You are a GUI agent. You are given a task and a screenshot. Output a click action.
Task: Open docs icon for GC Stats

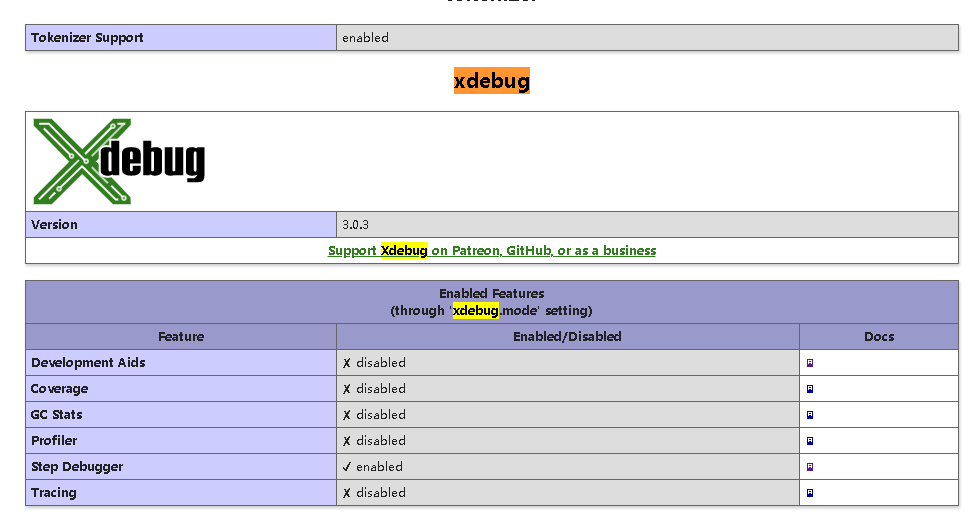click(x=810, y=415)
